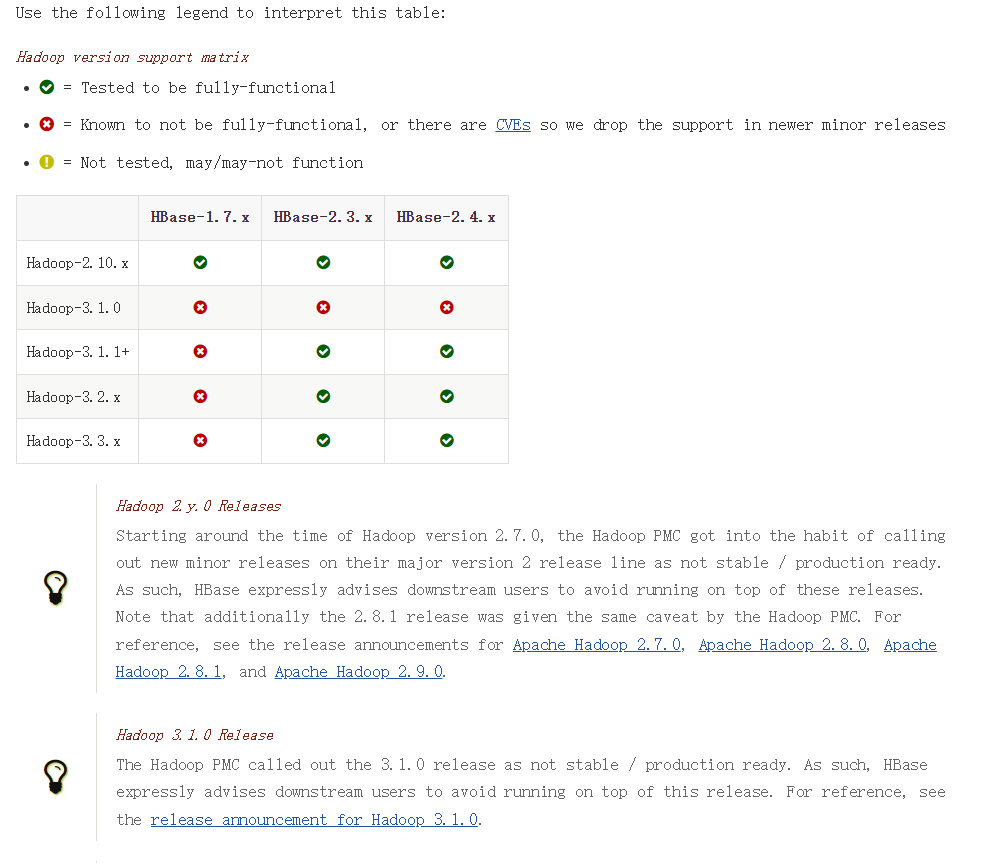Click Hadoop-3.1.0 cross under HBase-2.4.x
Image resolution: width=1000 pixels, height=863 pixels.
pyautogui.click(x=447, y=307)
